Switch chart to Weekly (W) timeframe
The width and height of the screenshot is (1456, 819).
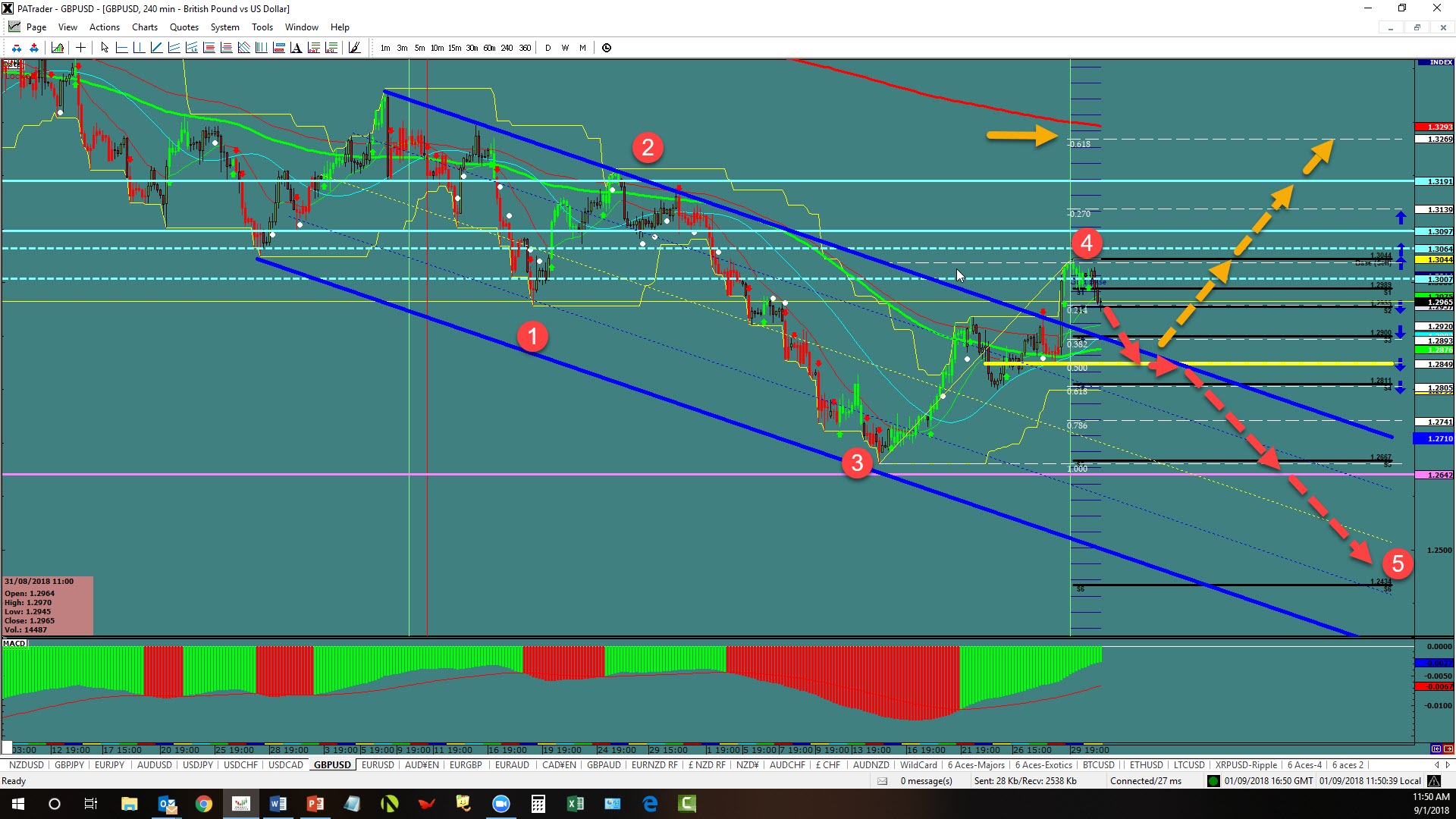(565, 48)
